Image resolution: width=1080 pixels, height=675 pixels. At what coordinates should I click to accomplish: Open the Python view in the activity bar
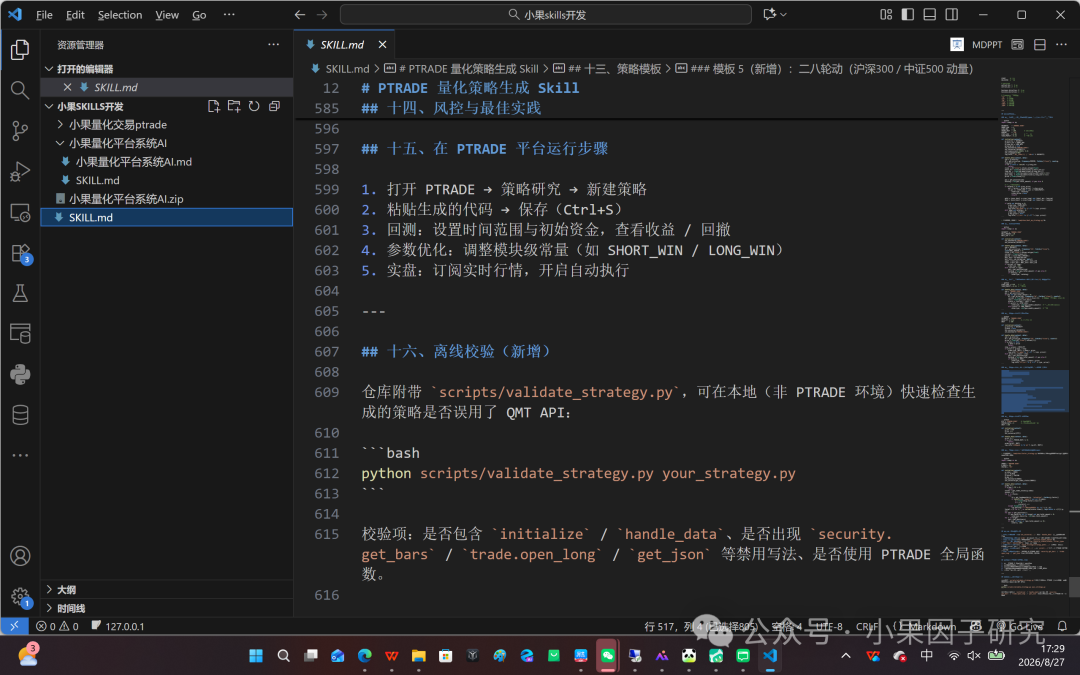pos(20,375)
